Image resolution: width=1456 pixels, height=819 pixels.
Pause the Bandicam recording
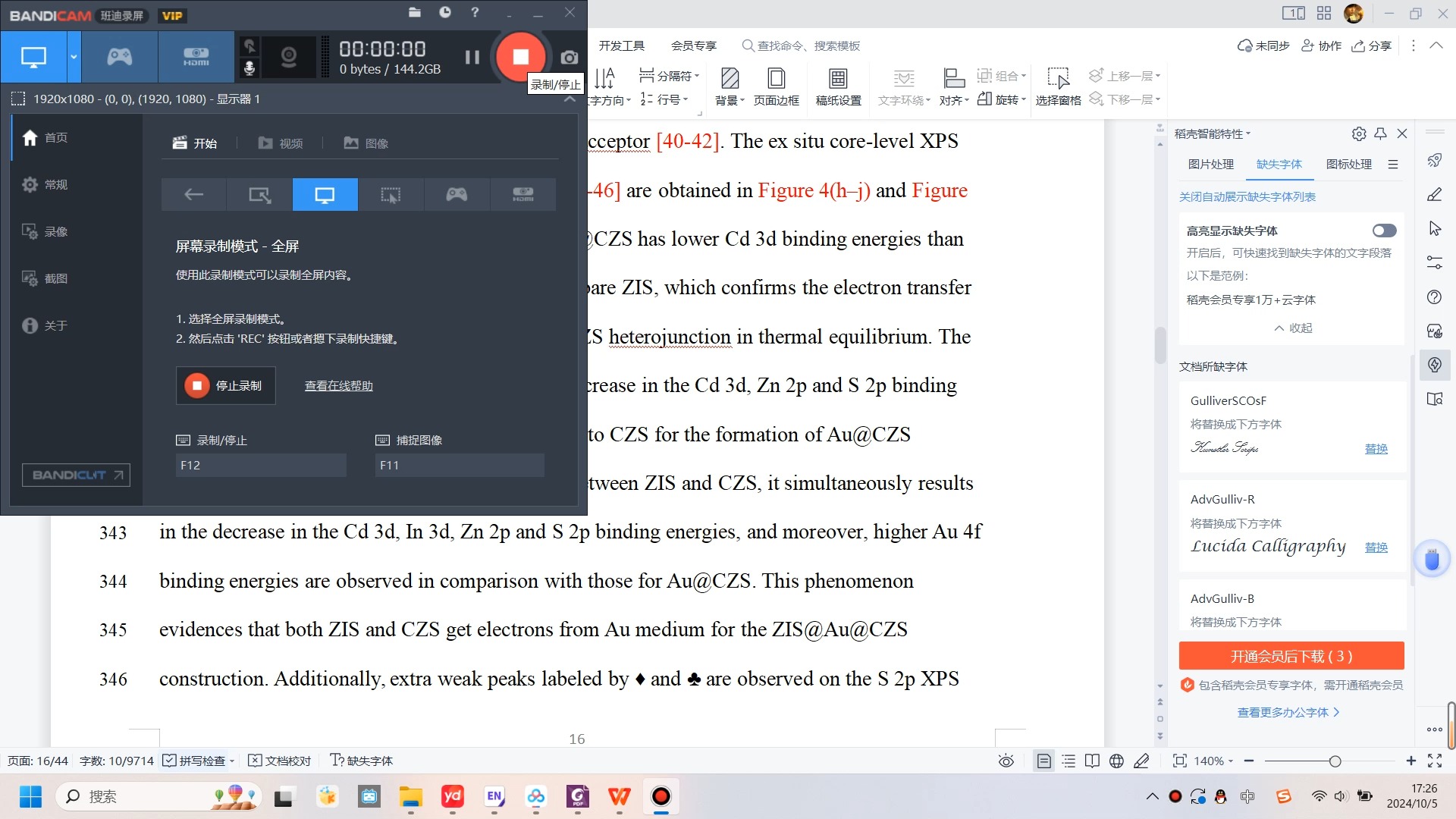(x=472, y=57)
